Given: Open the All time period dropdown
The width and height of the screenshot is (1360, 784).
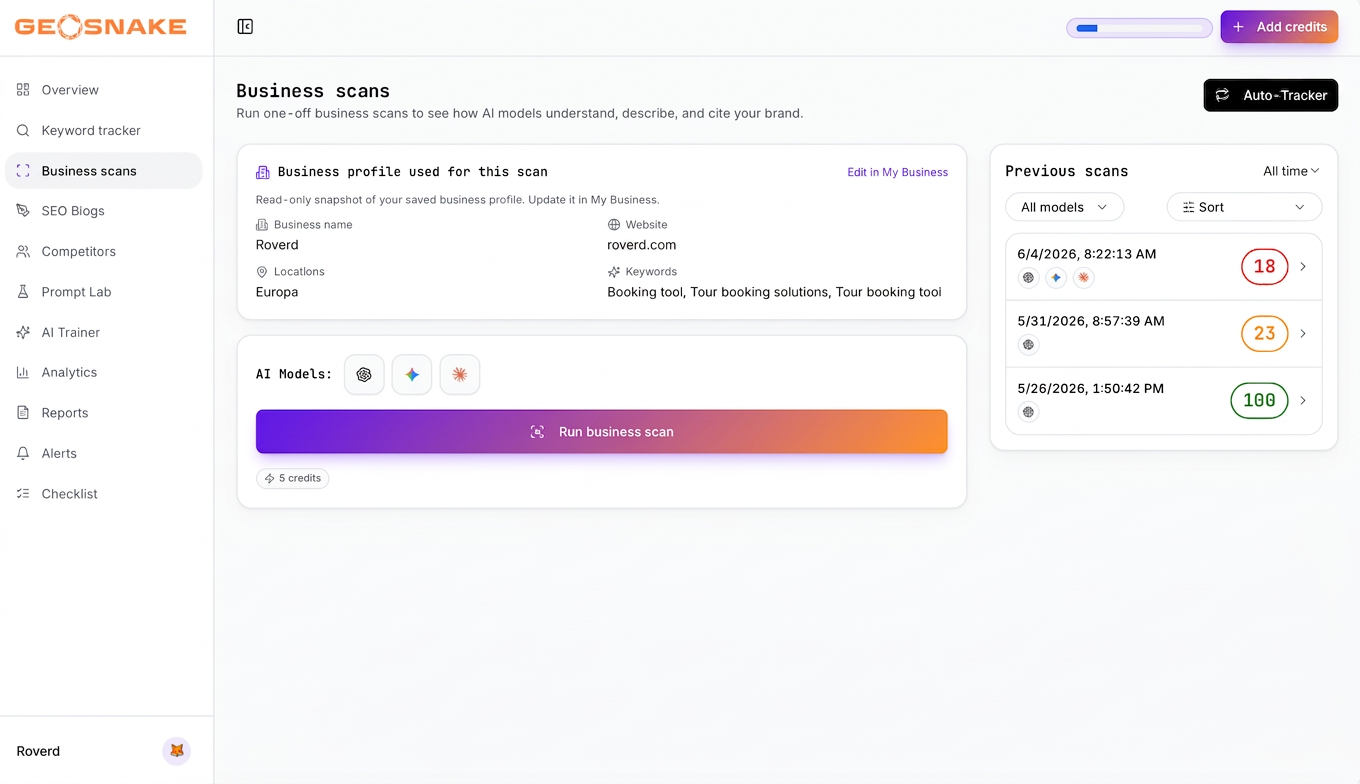Looking at the screenshot, I should [1291, 171].
